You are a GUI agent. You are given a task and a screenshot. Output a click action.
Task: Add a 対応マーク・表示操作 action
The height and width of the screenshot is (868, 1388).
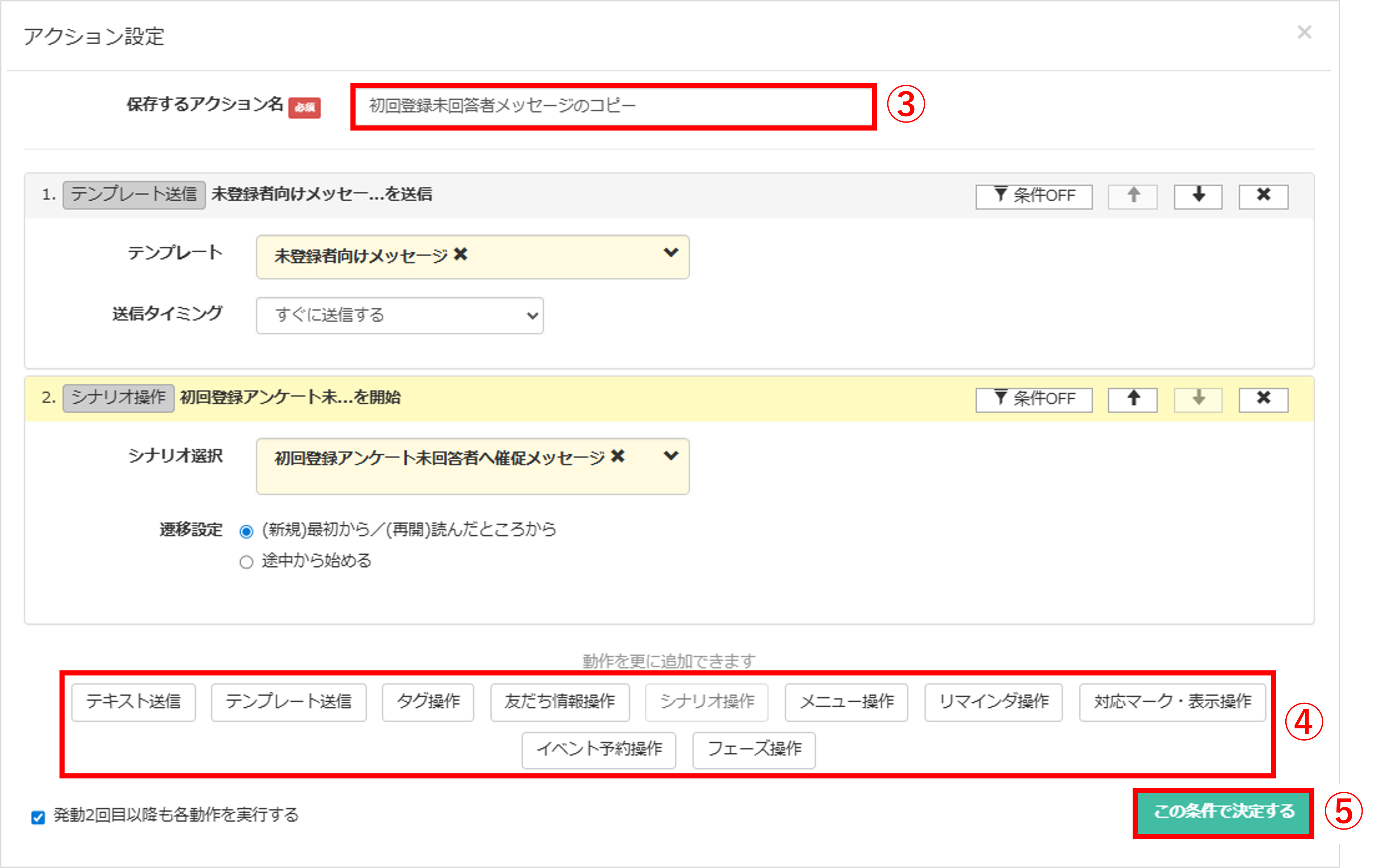(x=1172, y=702)
